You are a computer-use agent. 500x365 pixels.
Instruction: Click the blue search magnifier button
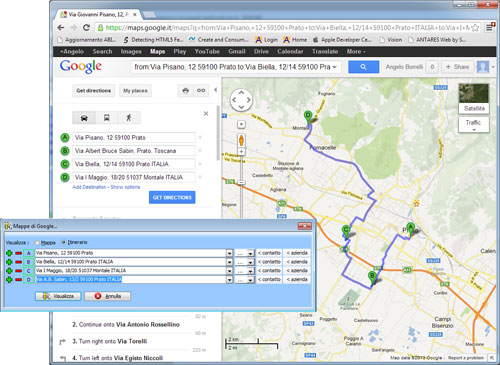pyautogui.click(x=363, y=67)
